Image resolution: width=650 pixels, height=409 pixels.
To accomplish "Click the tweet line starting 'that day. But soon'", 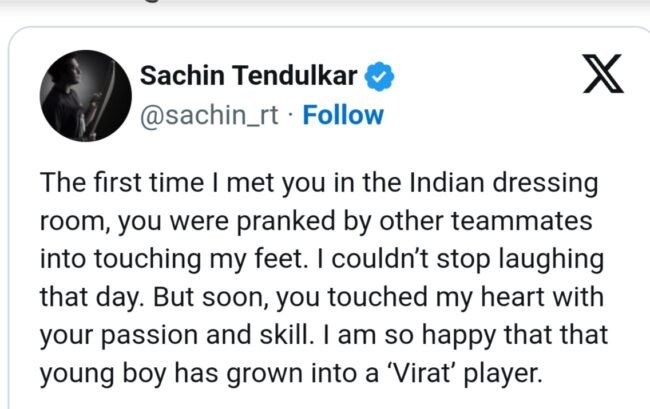I will (322, 298).
